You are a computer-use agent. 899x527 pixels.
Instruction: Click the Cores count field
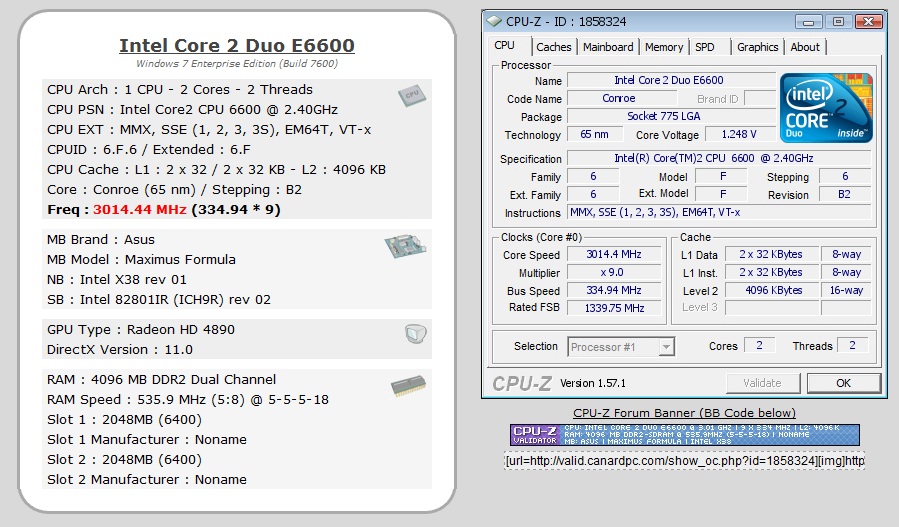[x=759, y=345]
